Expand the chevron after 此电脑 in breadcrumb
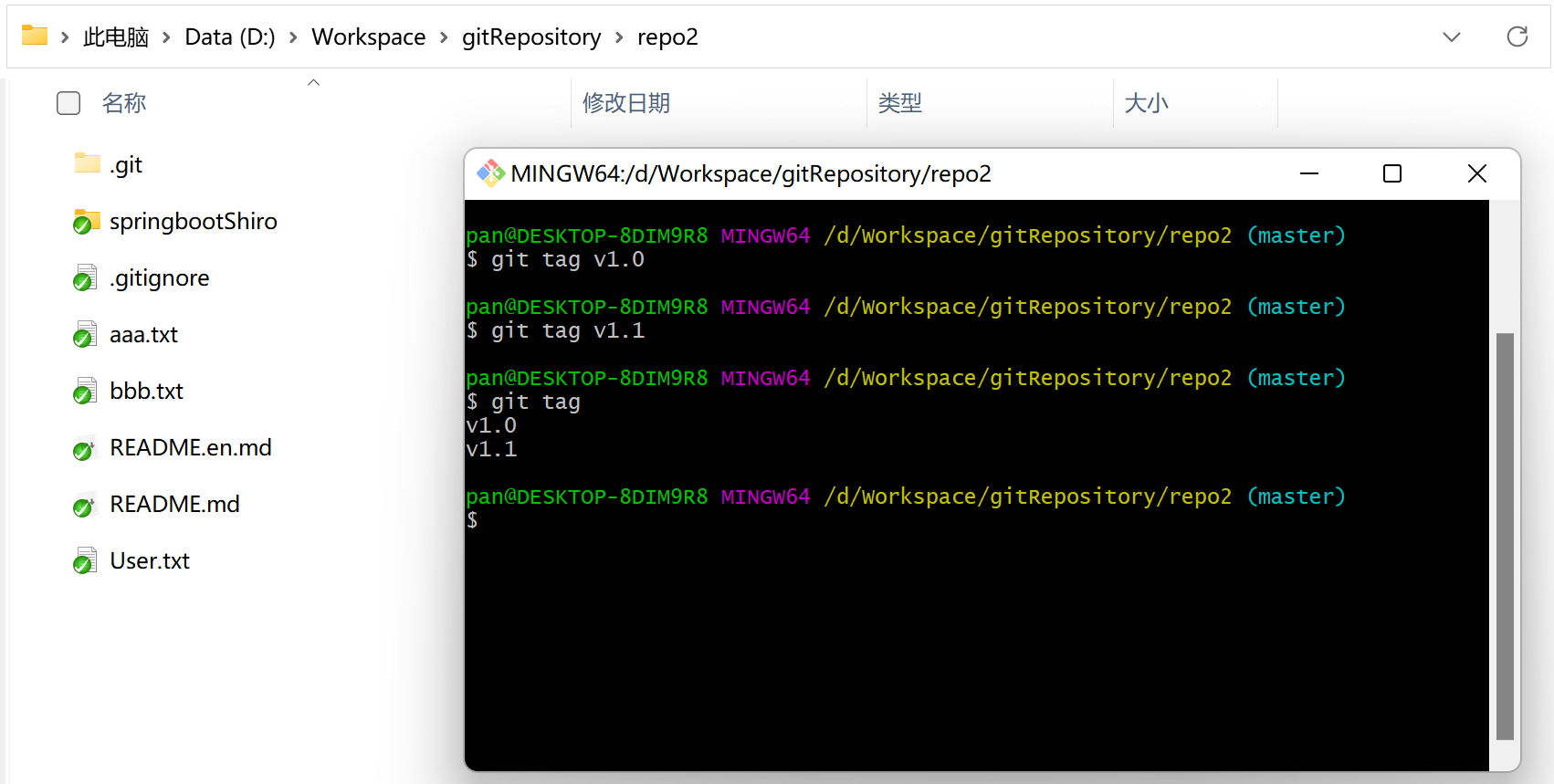Image resolution: width=1554 pixels, height=784 pixels. (x=166, y=37)
